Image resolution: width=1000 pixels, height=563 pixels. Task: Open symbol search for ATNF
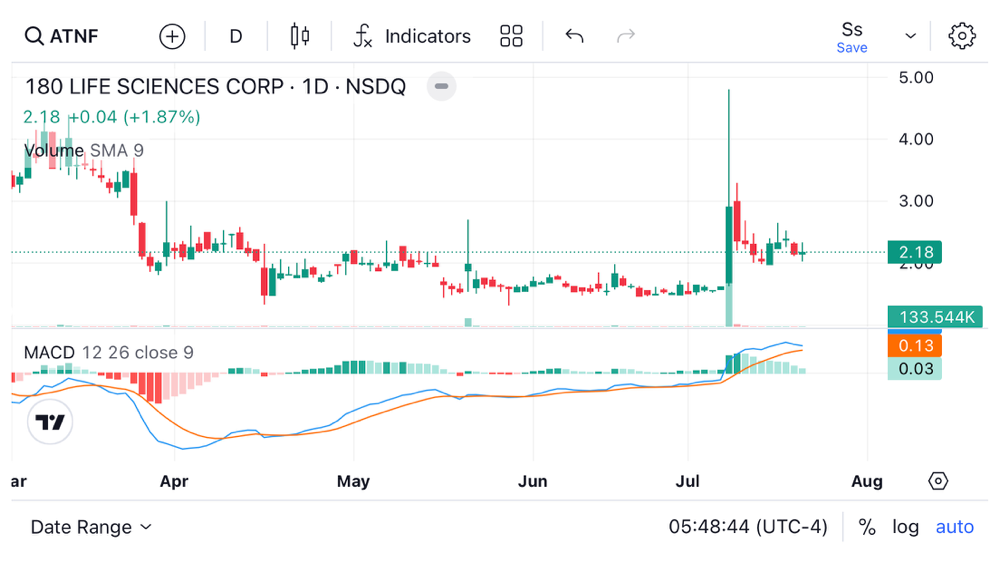tap(62, 36)
